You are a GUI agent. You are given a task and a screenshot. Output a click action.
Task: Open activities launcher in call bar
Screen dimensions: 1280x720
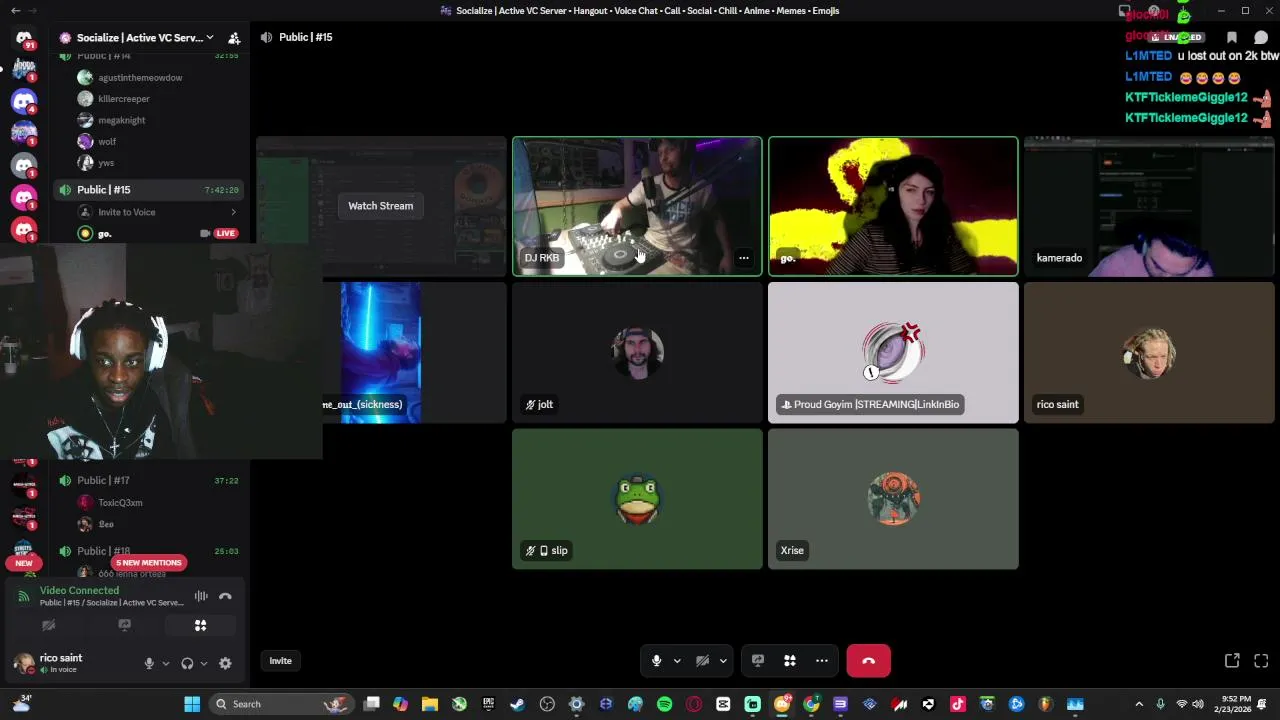(790, 660)
